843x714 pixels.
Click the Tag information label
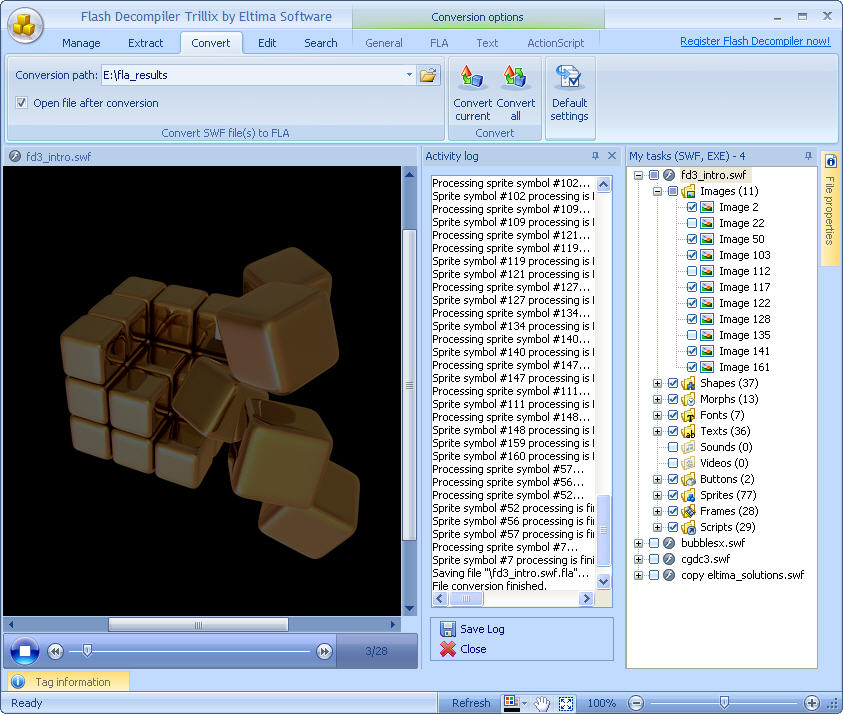pyautogui.click(x=73, y=682)
